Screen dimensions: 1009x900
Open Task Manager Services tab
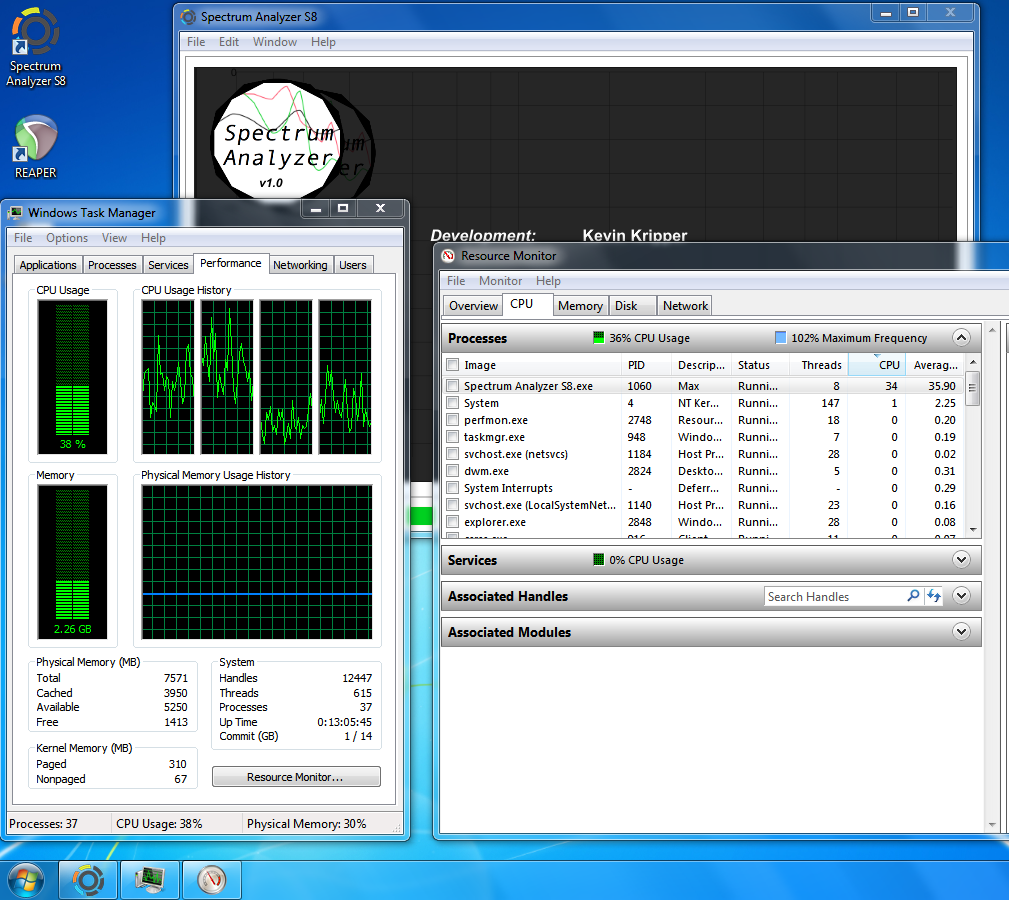tap(168, 265)
